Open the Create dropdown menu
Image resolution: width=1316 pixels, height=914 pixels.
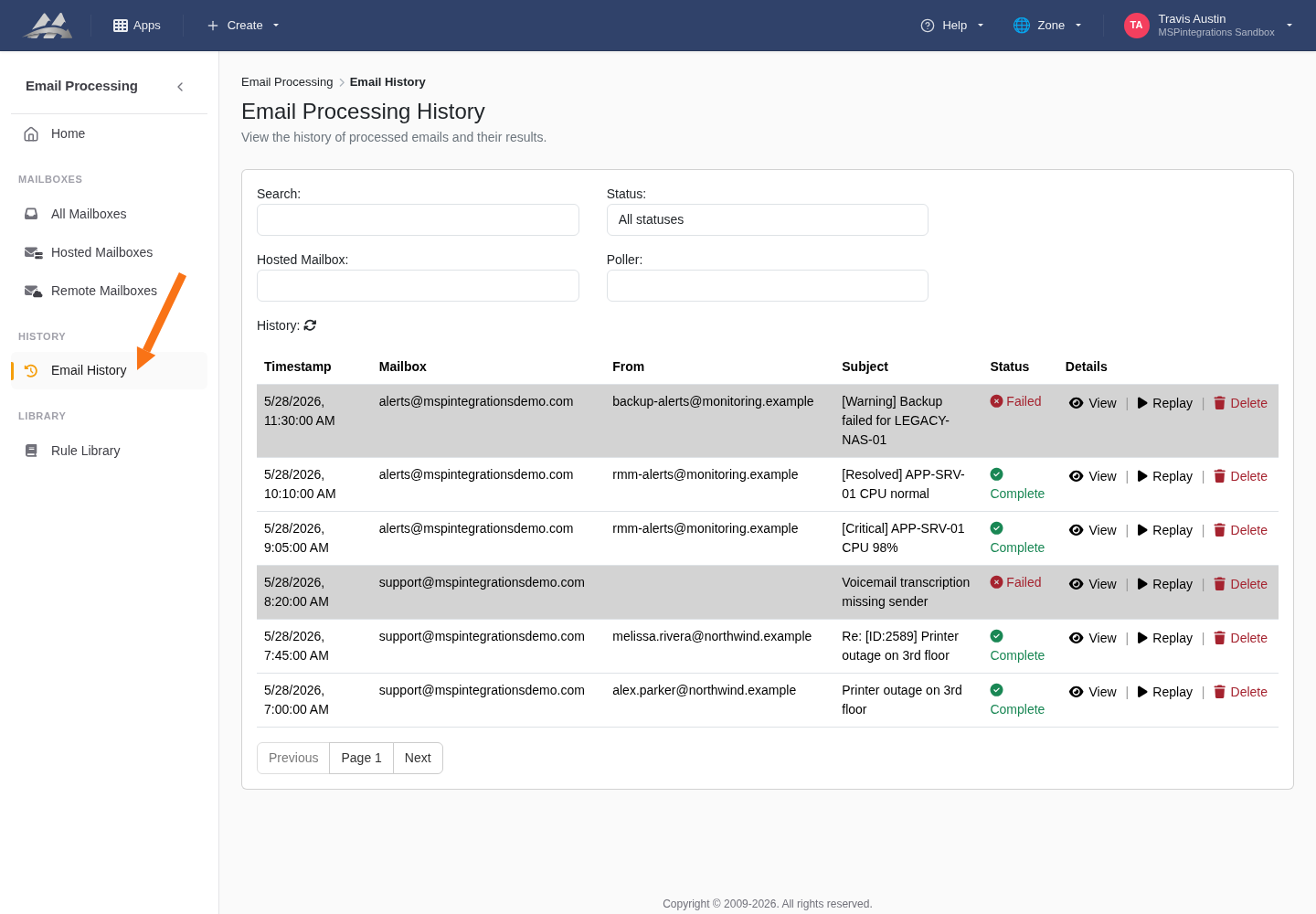[243, 26]
